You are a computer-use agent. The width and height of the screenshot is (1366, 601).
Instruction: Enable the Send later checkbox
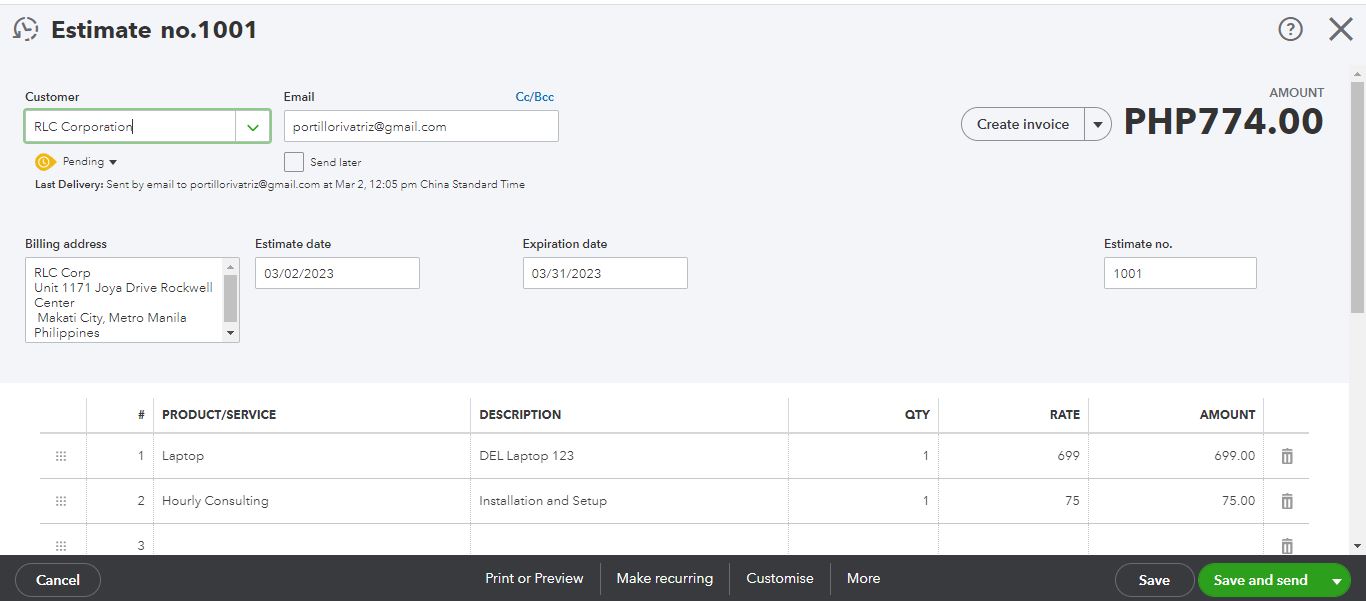click(294, 162)
